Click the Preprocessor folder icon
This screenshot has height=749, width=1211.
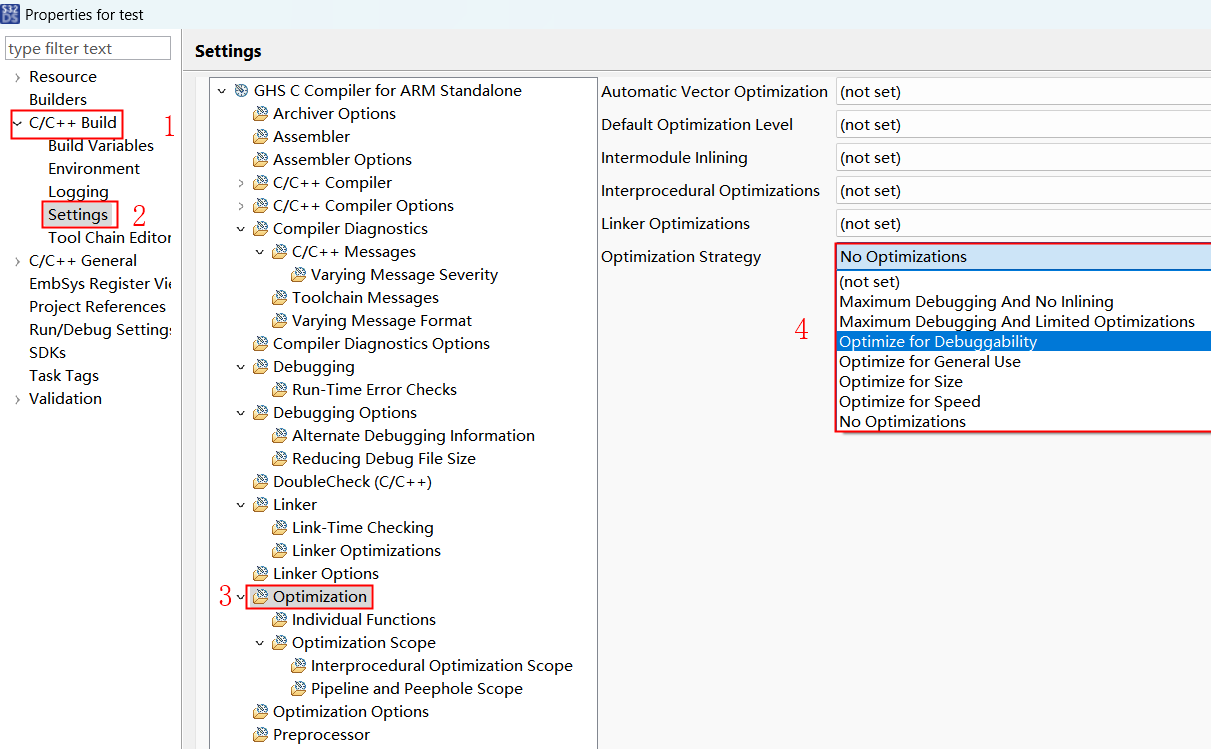coord(260,735)
